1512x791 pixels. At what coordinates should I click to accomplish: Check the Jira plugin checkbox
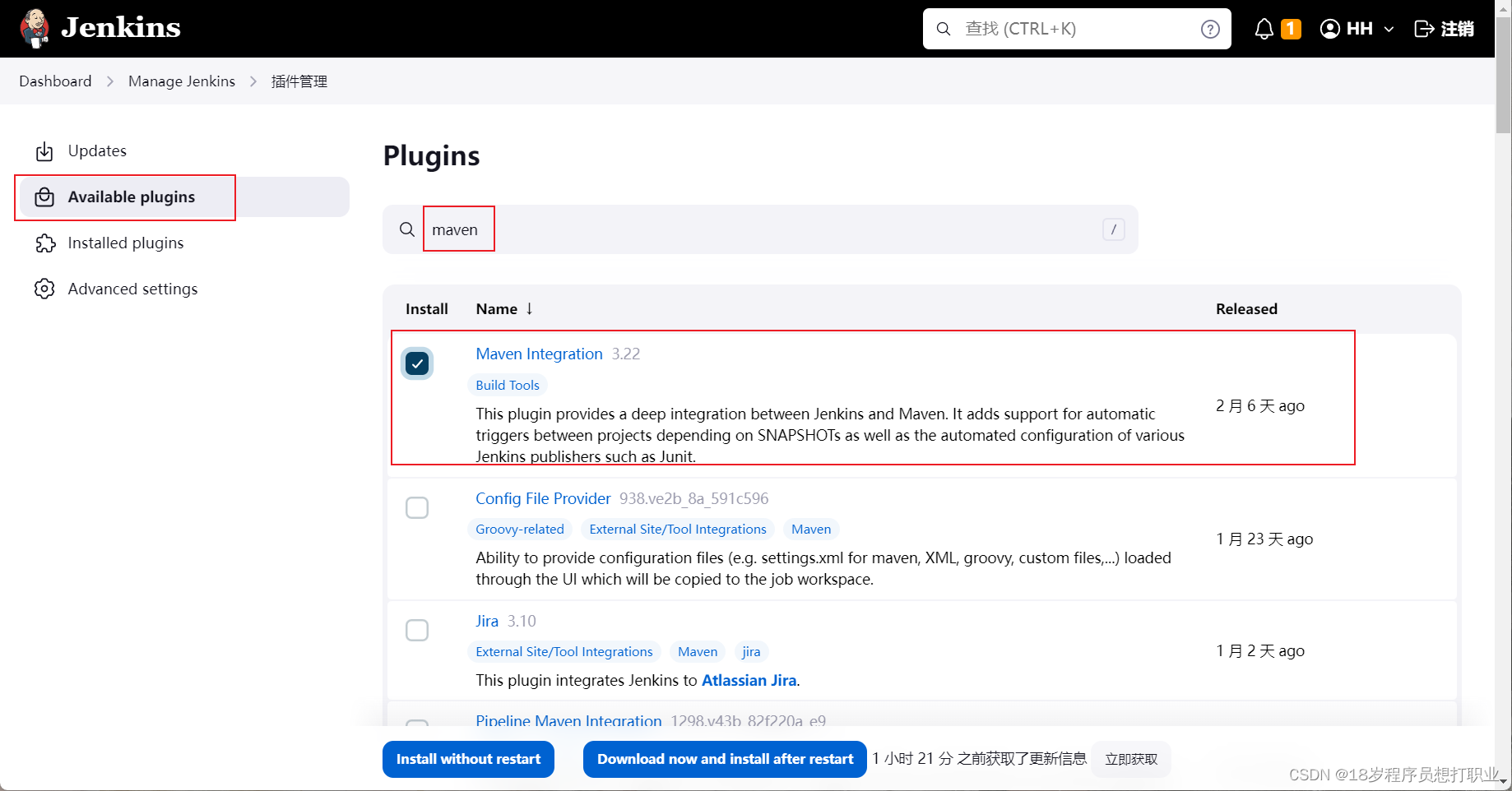tap(417, 630)
